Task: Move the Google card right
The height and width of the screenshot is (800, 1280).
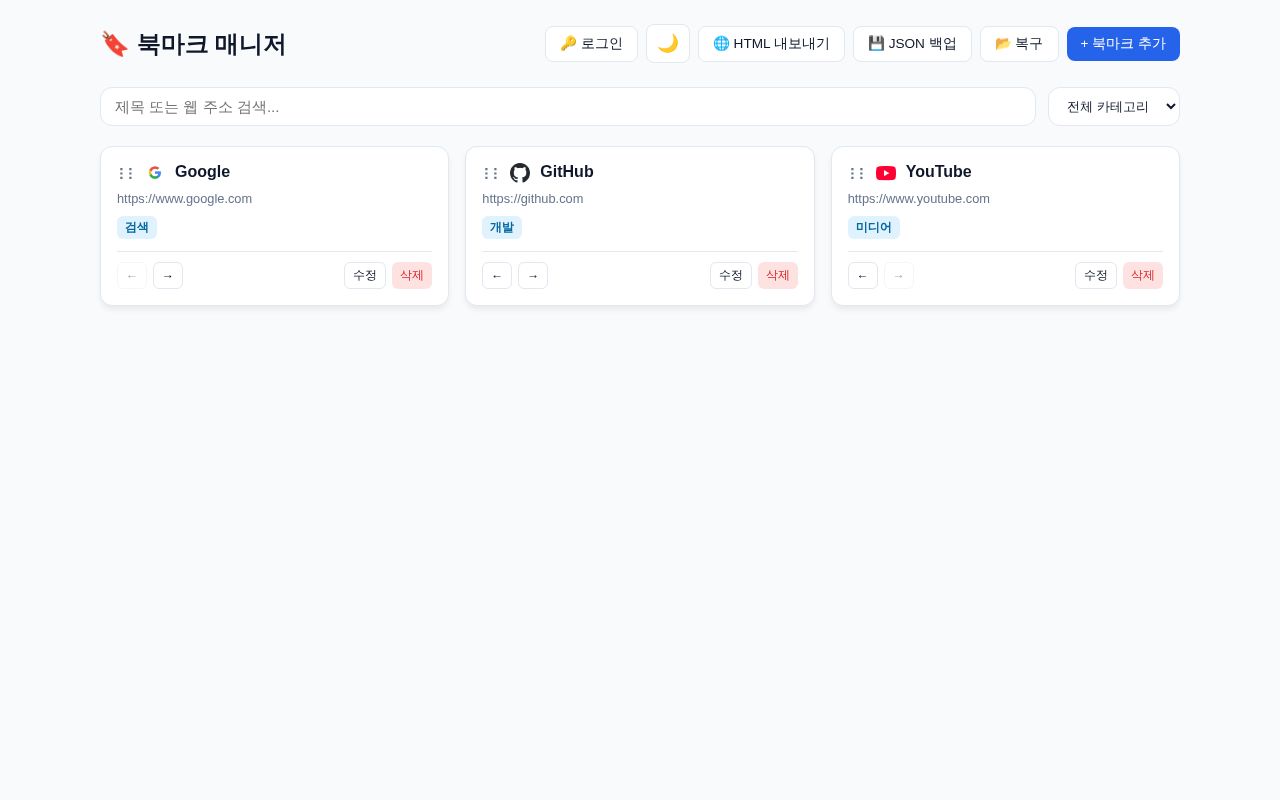Action: [168, 276]
